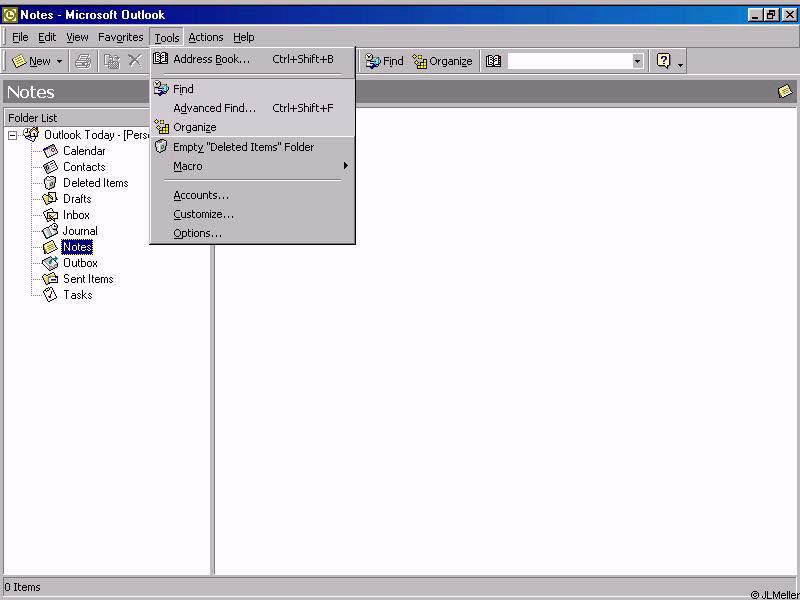The image size is (800, 600).
Task: Select Outlook Today - Personal Folders
Action: pos(97,135)
